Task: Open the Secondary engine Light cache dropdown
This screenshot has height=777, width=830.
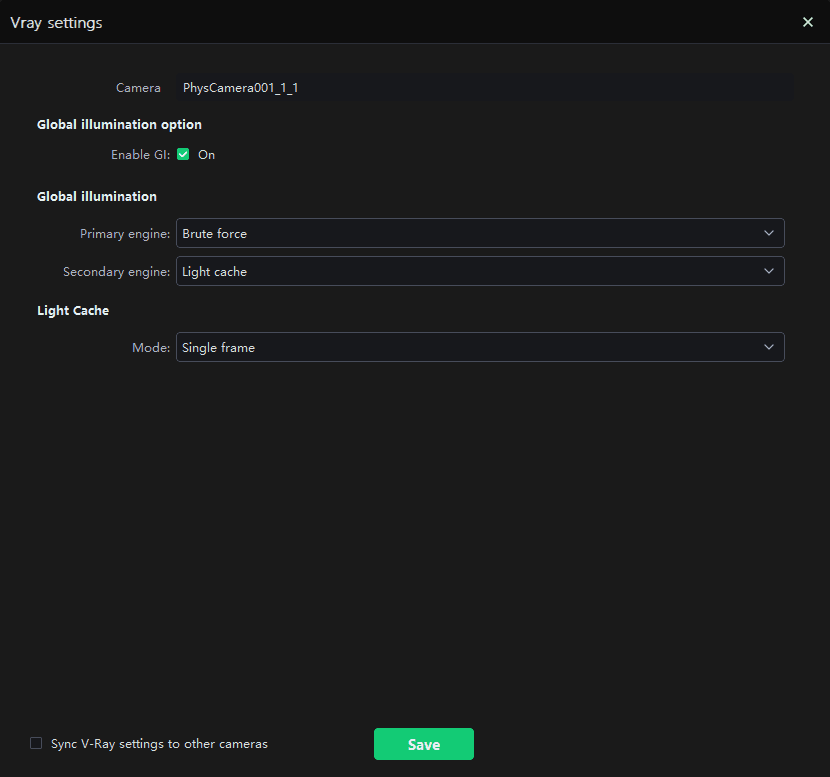Action: coord(468,271)
